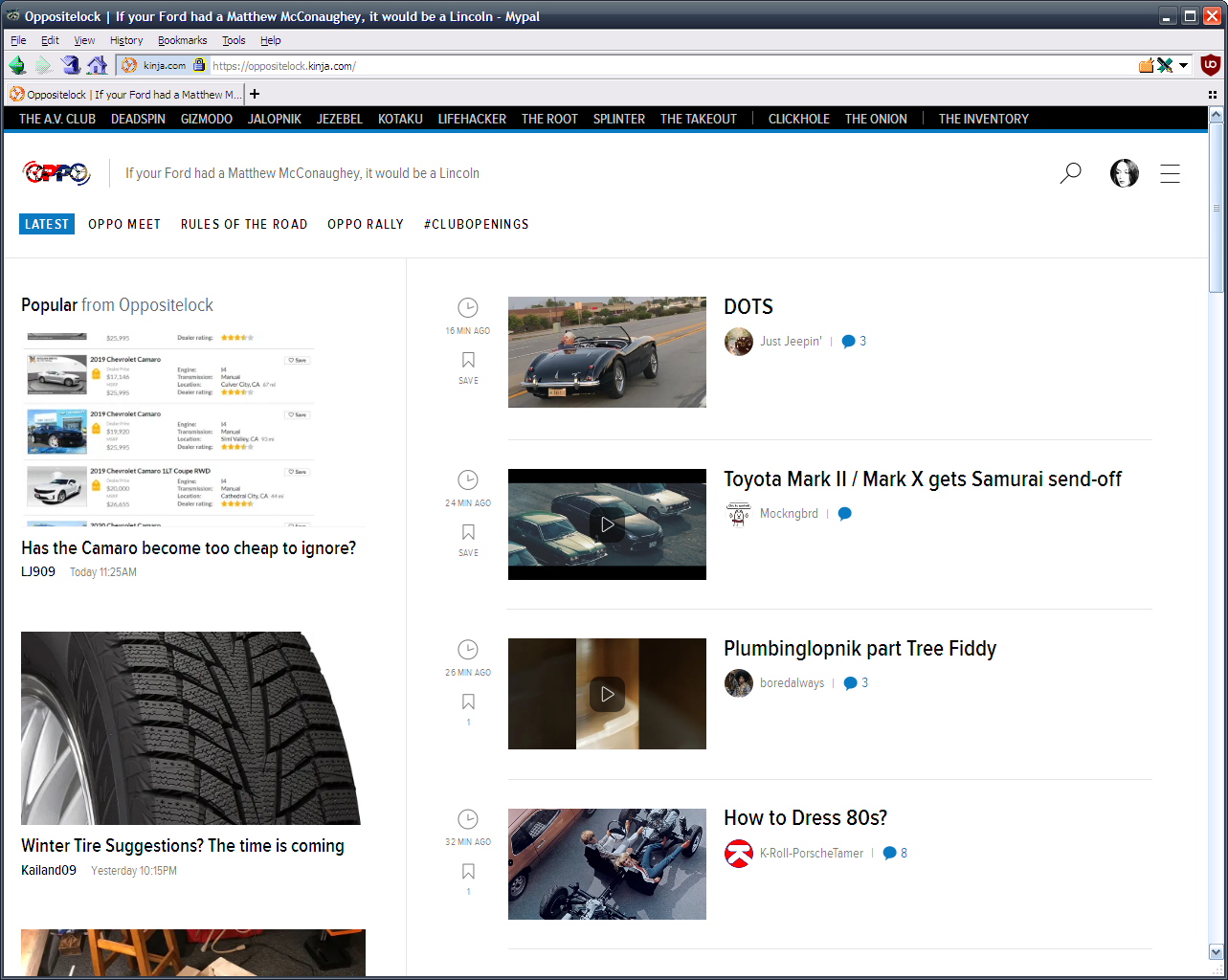The image size is (1228, 980).
Task: Visit JALOPNIK from the top bar
Action: tap(275, 119)
